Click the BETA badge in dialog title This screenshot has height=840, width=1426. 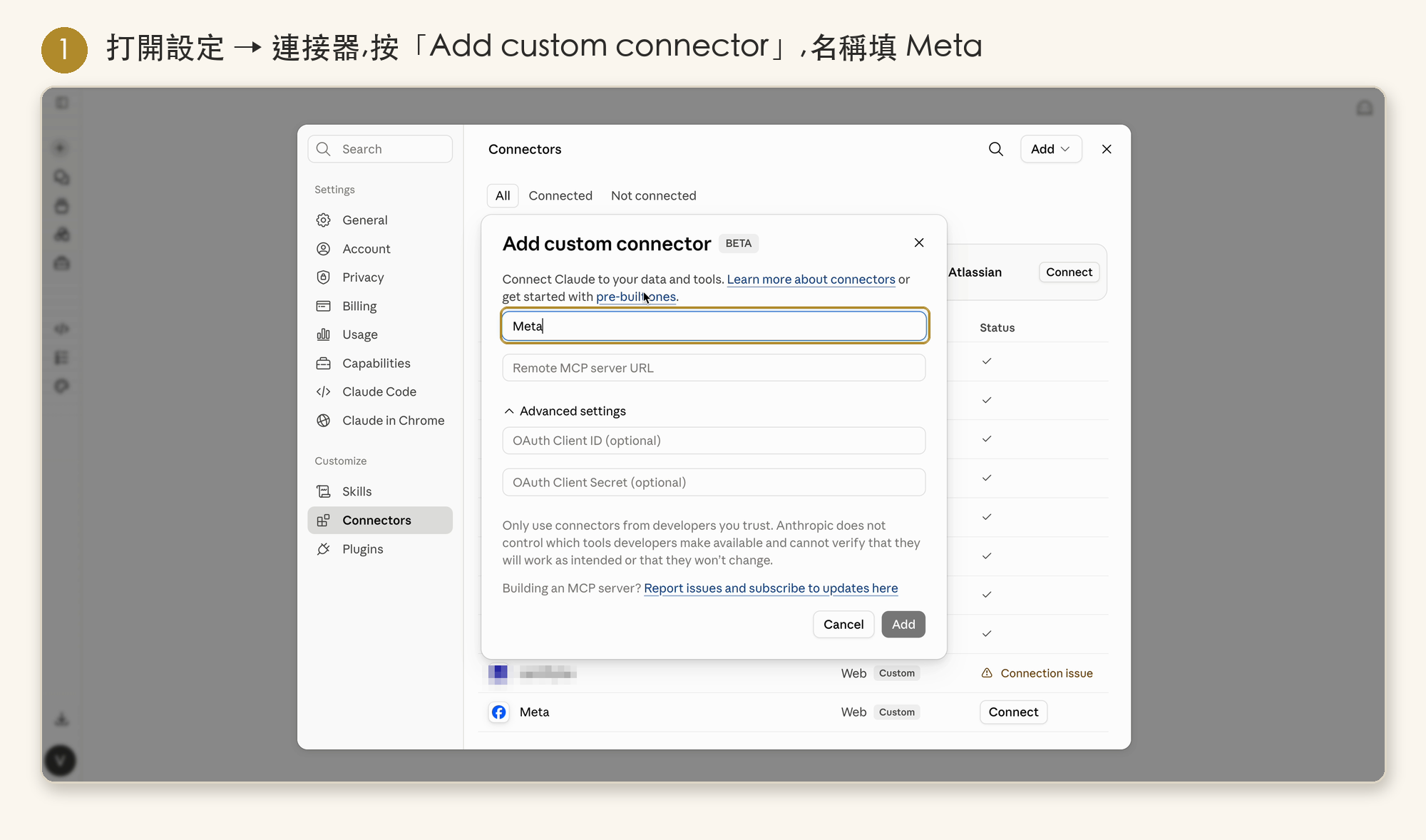738,243
